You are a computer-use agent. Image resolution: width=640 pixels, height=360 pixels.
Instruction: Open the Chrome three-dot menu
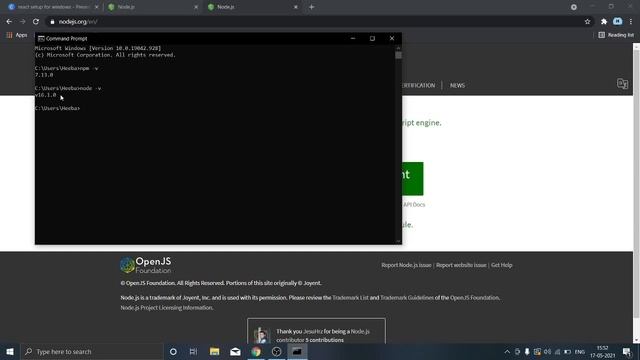coord(631,22)
